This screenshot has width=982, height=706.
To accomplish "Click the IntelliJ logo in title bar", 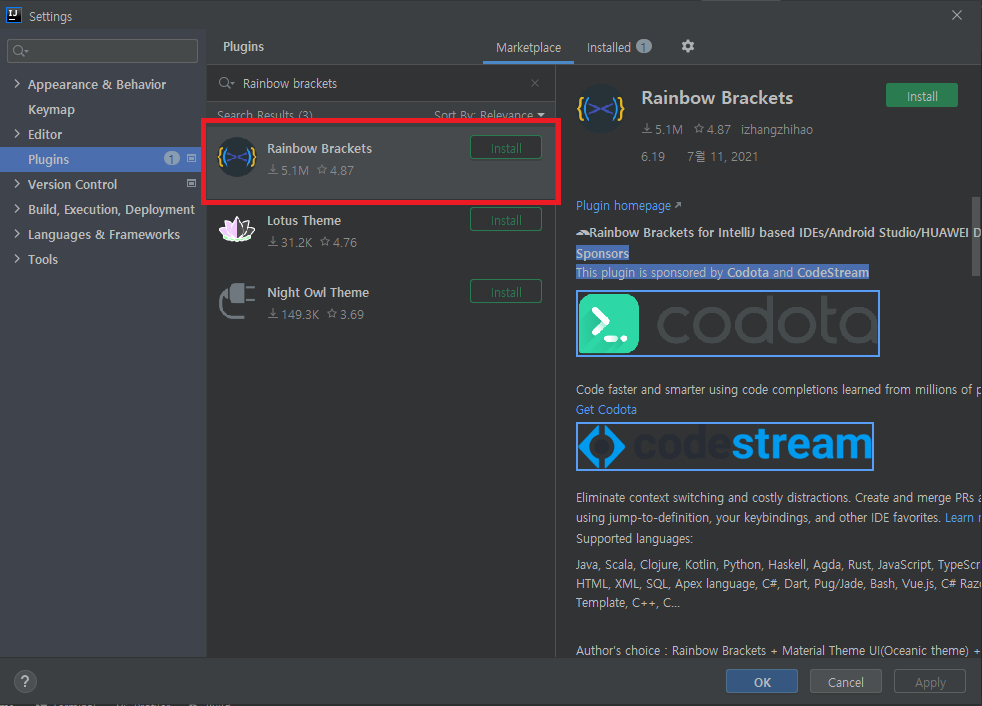I will tap(13, 15).
